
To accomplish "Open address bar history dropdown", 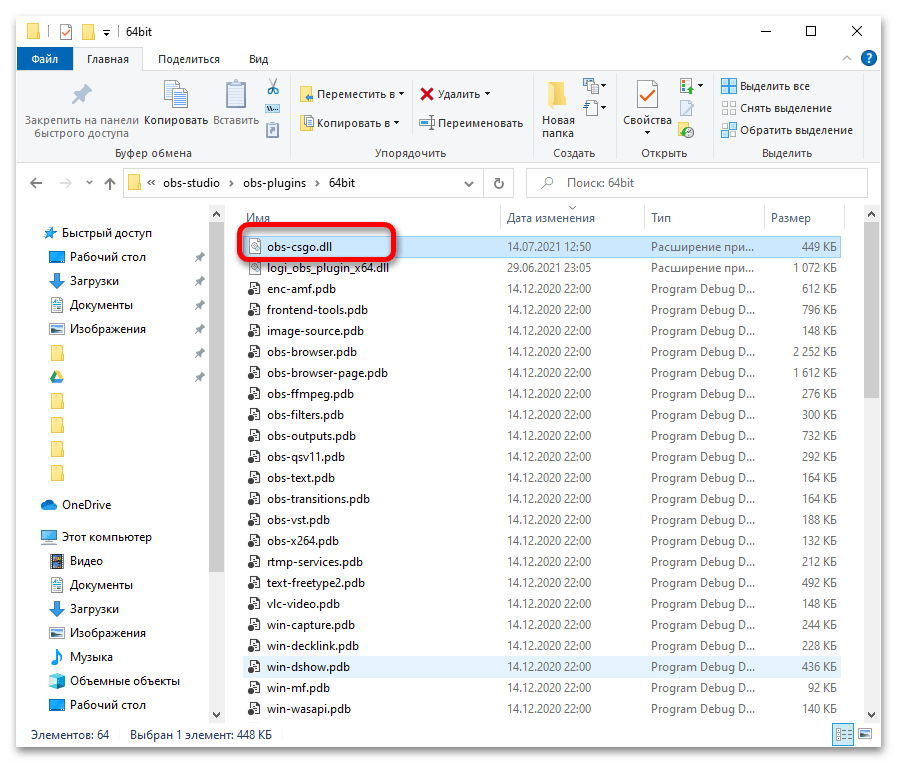I will (x=469, y=184).
